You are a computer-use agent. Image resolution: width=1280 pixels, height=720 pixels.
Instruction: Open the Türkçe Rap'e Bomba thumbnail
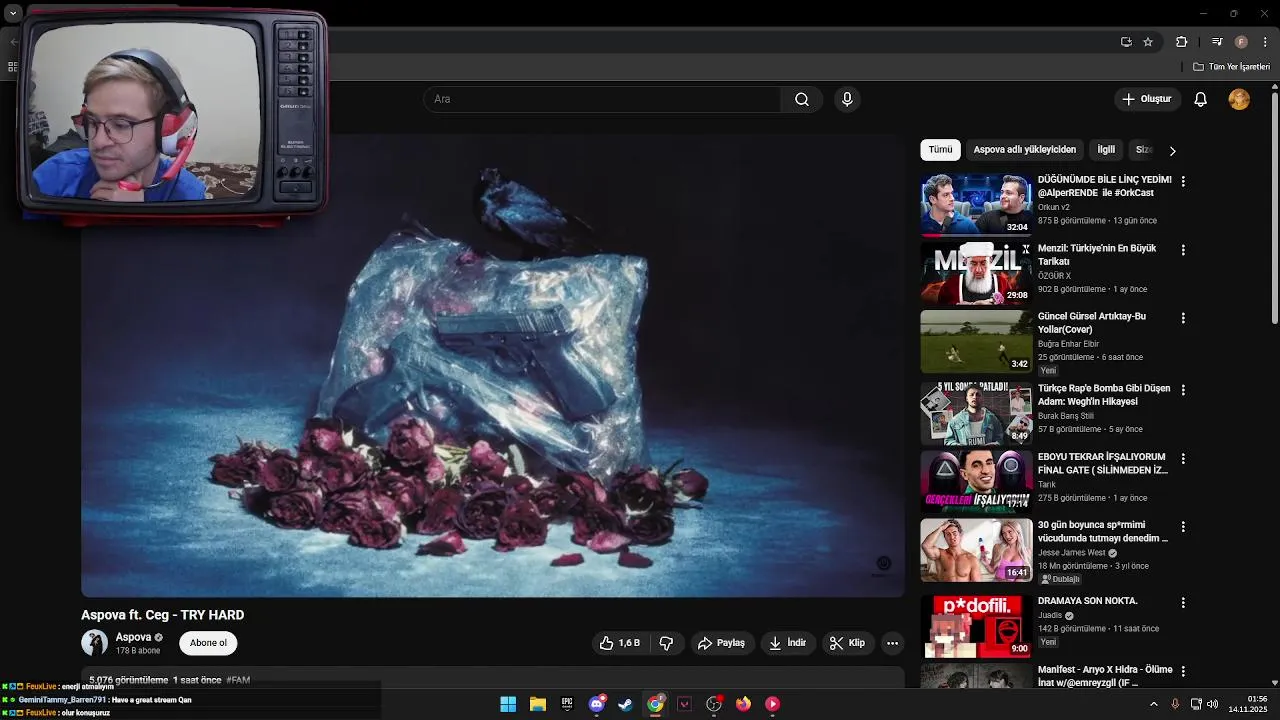coord(976,413)
